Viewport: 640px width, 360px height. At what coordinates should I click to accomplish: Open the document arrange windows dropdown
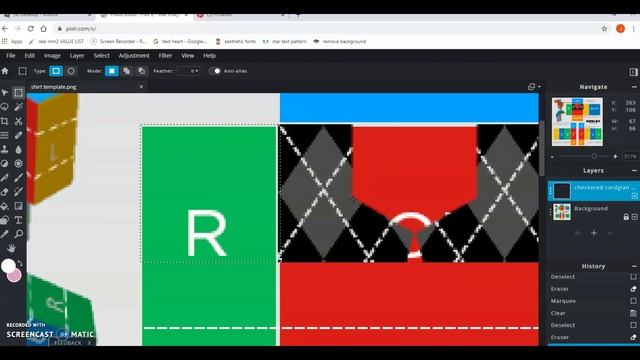pos(534,87)
